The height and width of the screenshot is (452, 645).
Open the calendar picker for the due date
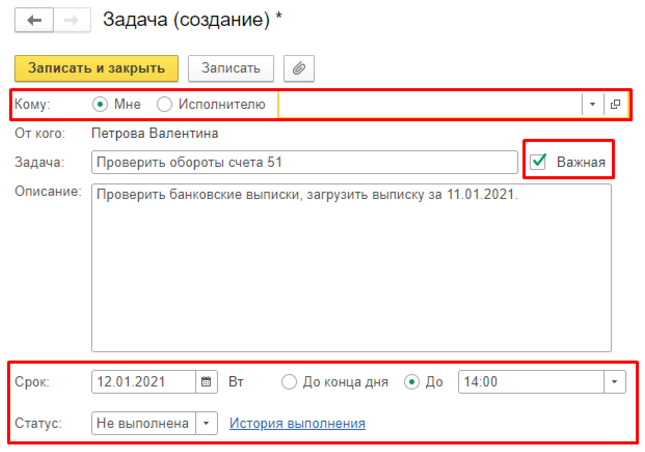click(x=206, y=382)
